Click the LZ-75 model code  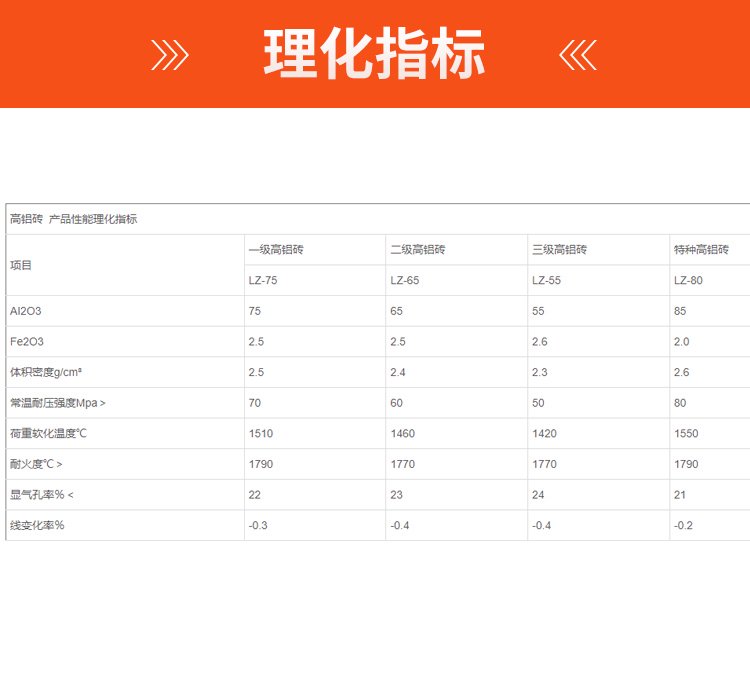[263, 281]
